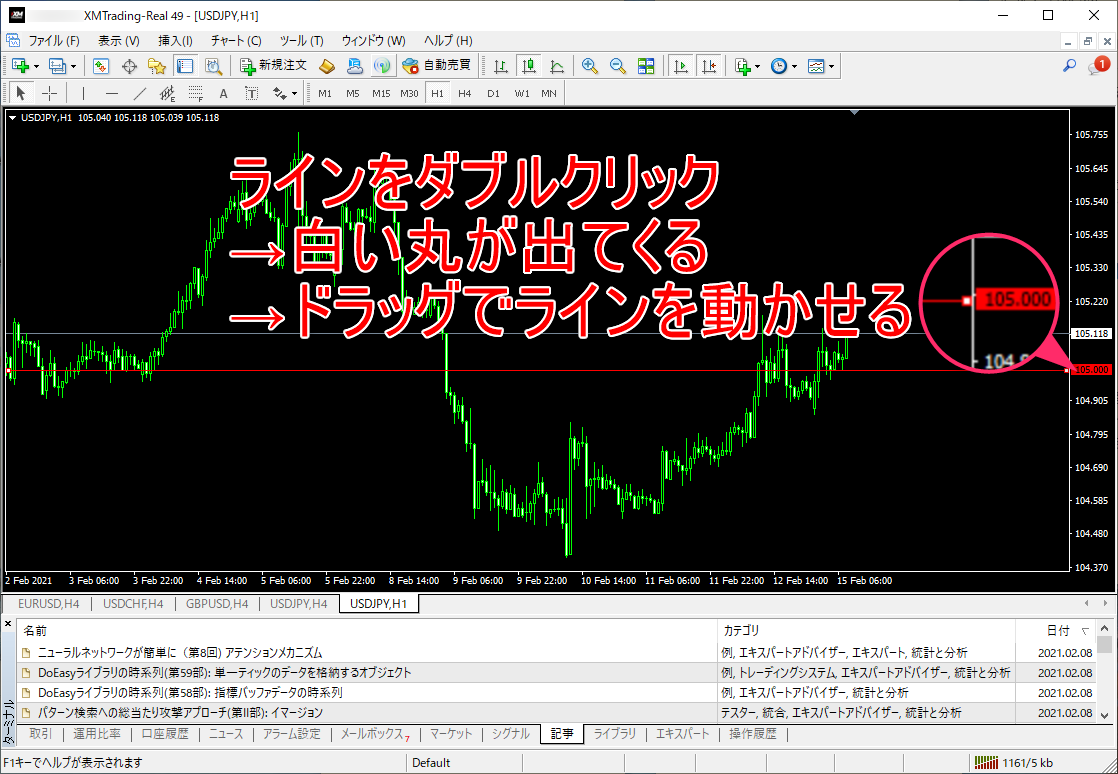1118x774 pixels.
Task: Open the Profiles dropdown arrow
Action: click(x=73, y=66)
